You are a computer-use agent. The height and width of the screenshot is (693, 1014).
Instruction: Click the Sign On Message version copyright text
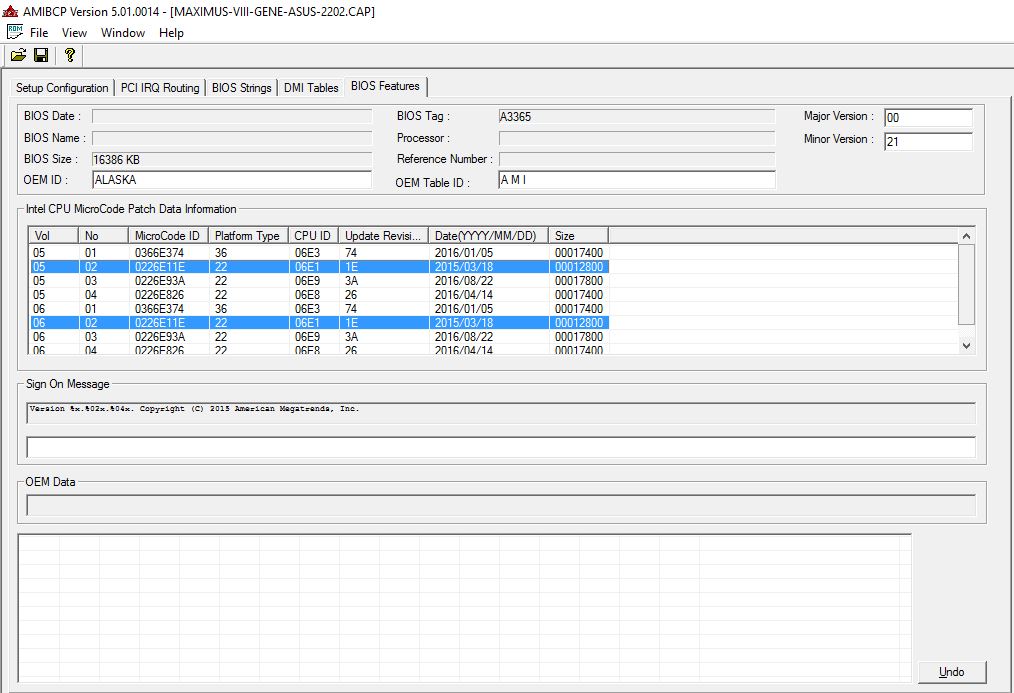point(194,409)
